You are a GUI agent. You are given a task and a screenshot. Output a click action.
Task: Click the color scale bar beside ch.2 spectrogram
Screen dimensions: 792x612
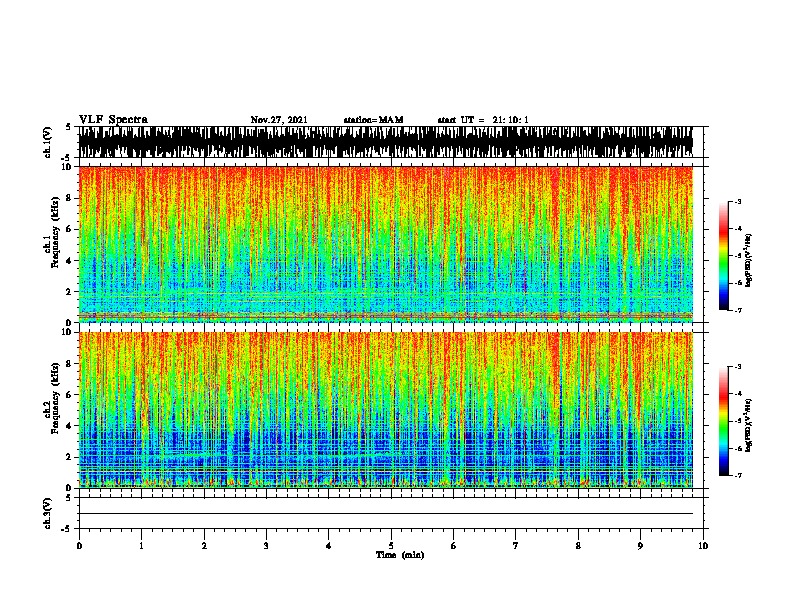[x=723, y=421]
